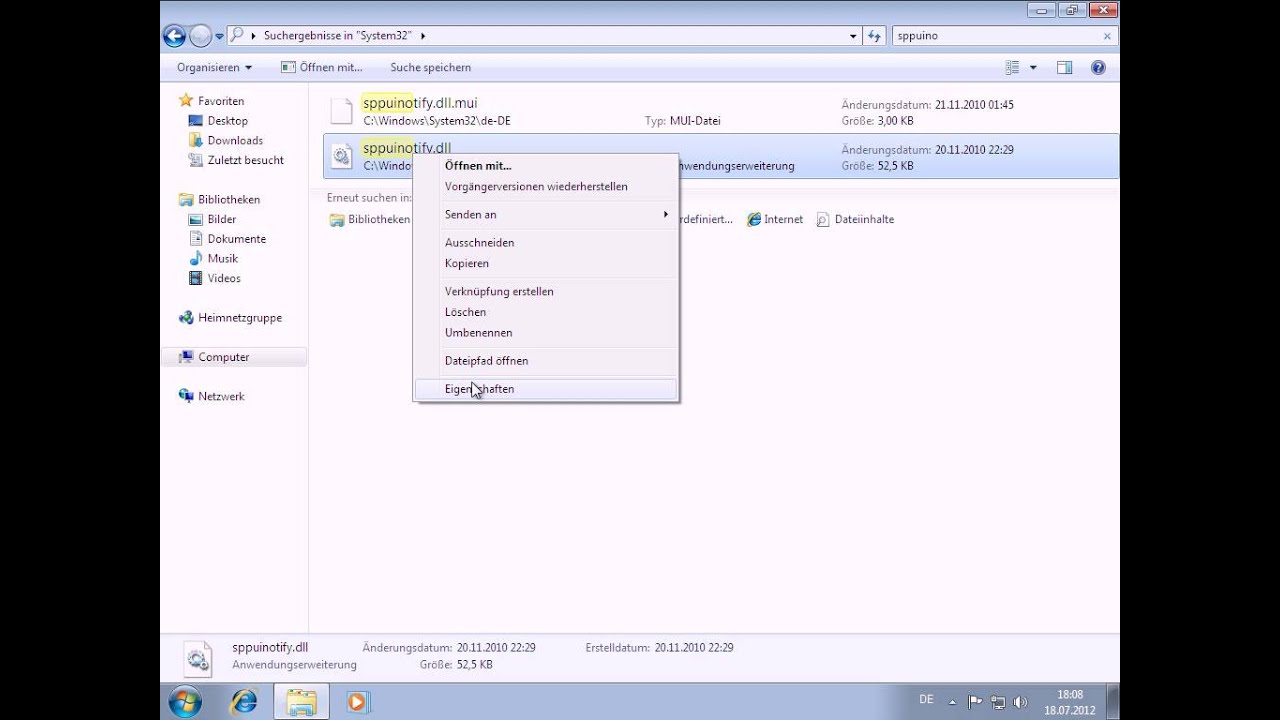The image size is (1280, 720).
Task: Open the view options dropdown arrow
Action: (x=1033, y=67)
